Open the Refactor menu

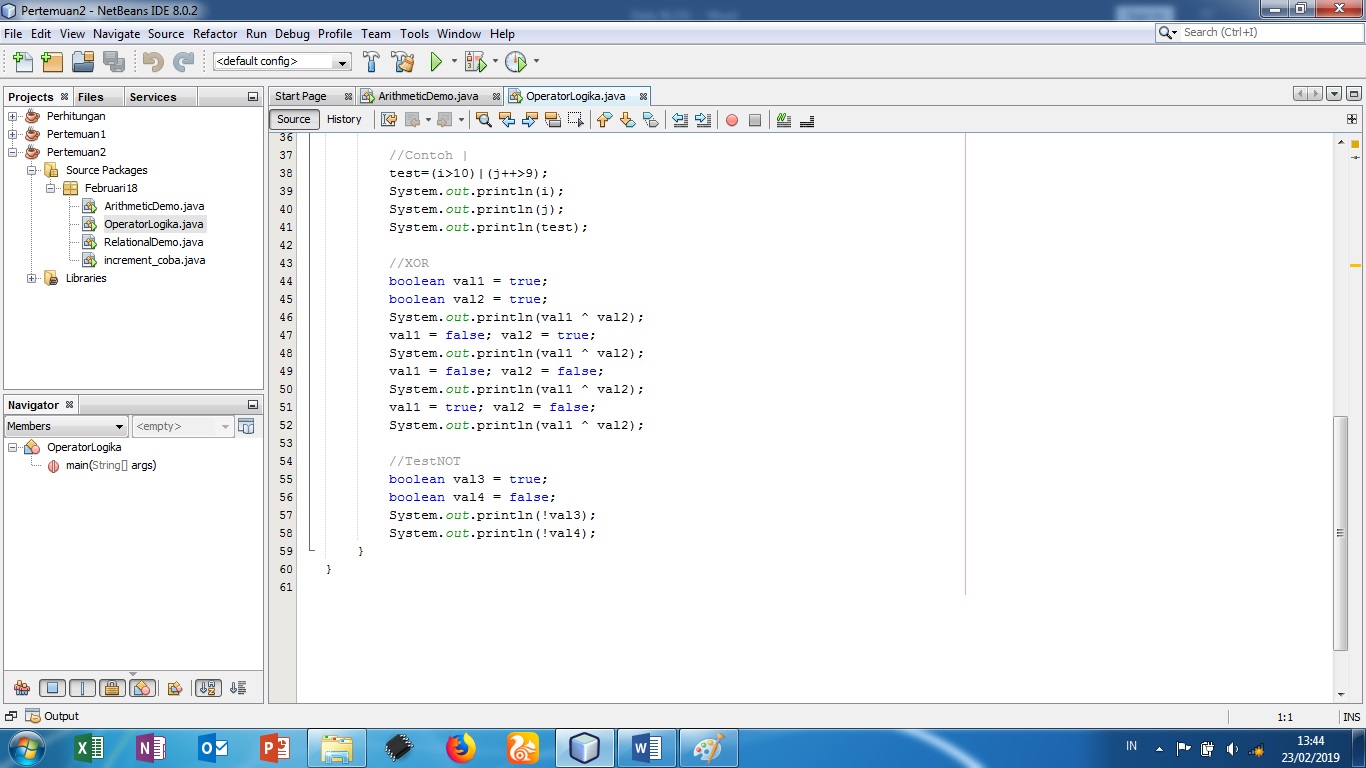pyautogui.click(x=215, y=33)
